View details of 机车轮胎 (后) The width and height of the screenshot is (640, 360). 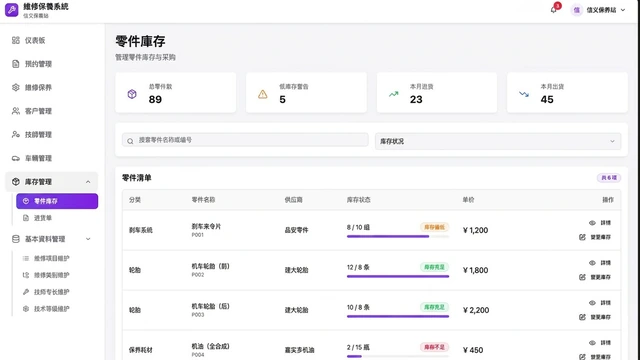coord(600,303)
